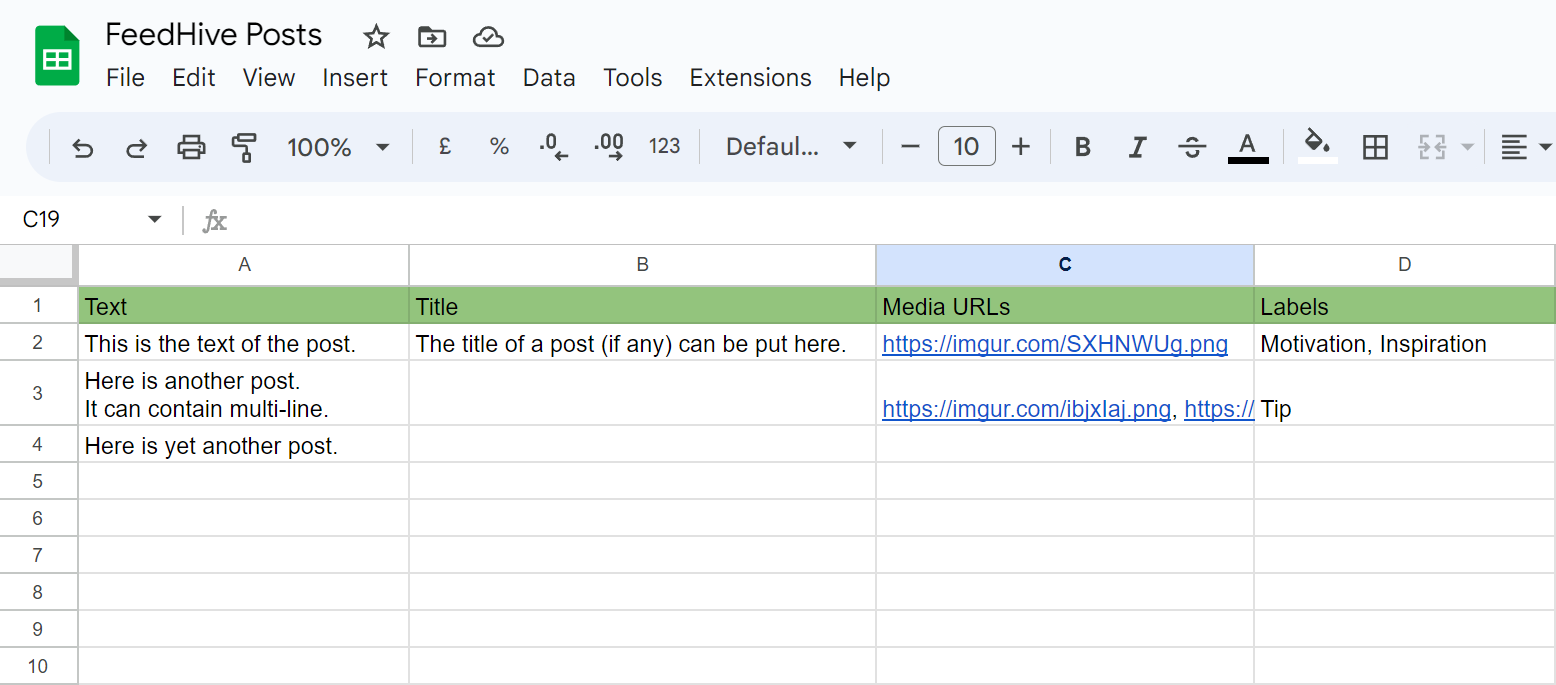Open the Extensions menu
Image resolution: width=1556 pixels, height=685 pixels.
750,78
